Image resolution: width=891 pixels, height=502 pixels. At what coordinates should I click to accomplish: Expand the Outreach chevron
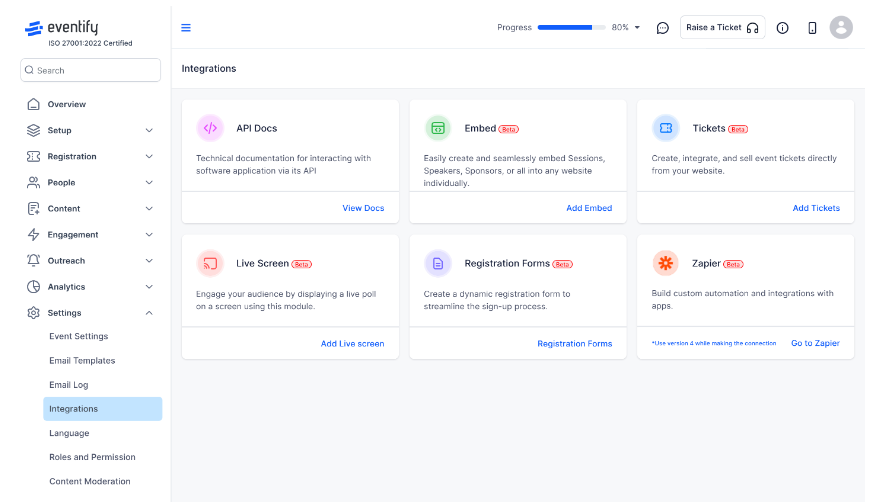(149, 260)
